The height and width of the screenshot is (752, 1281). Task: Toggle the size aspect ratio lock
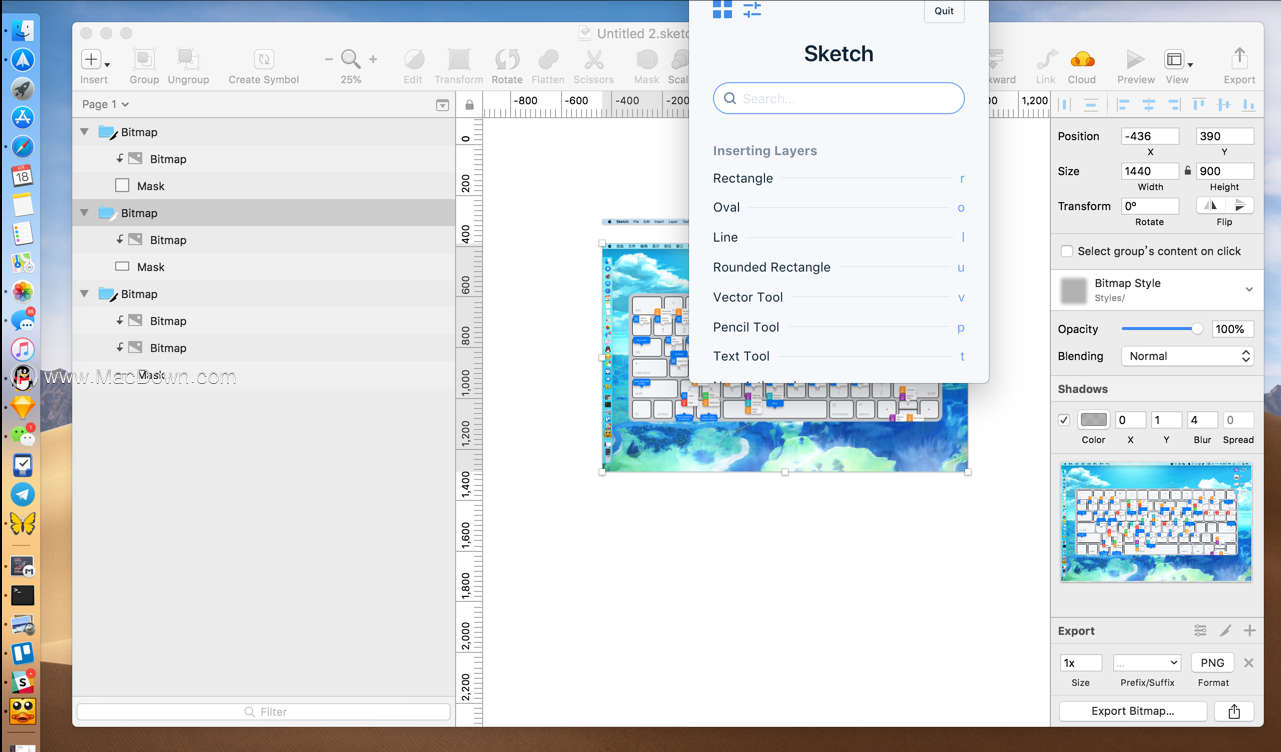(x=1187, y=171)
